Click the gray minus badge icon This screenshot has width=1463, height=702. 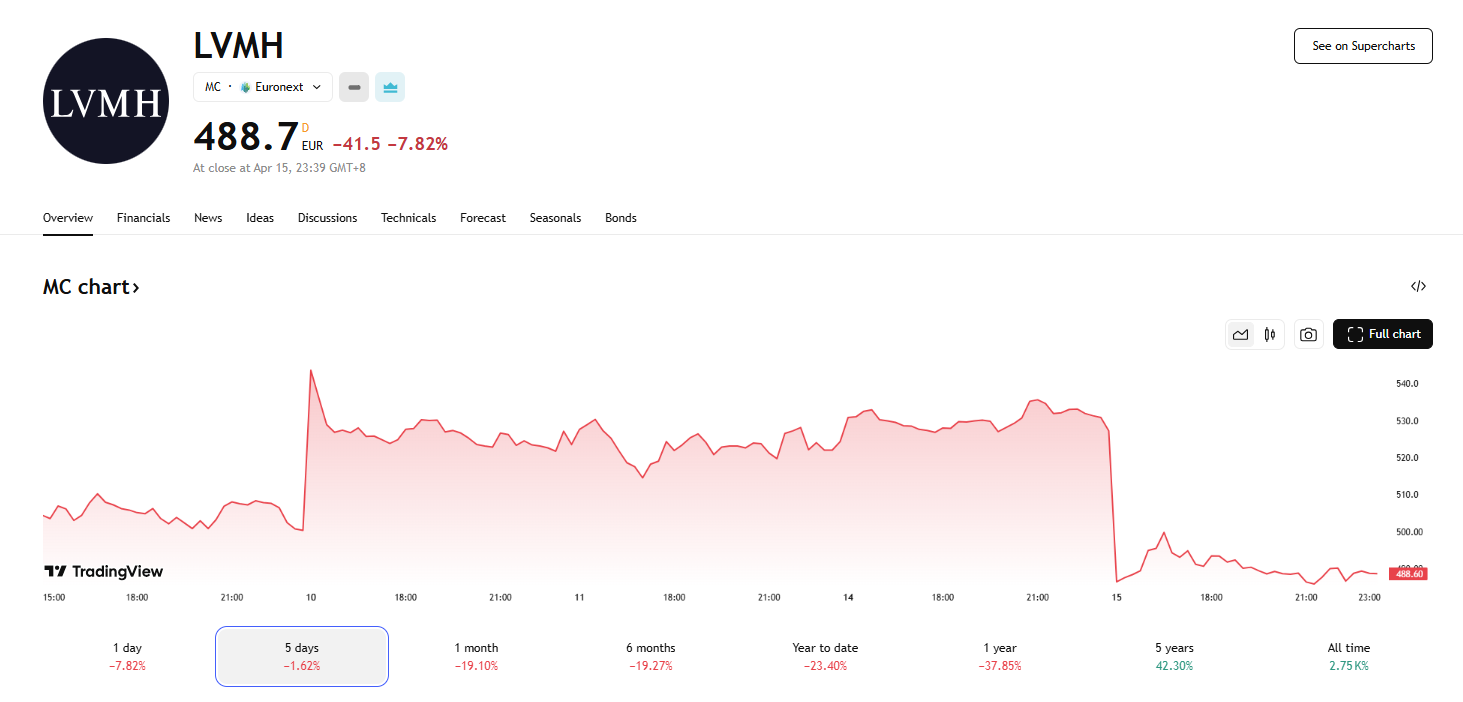coord(354,87)
